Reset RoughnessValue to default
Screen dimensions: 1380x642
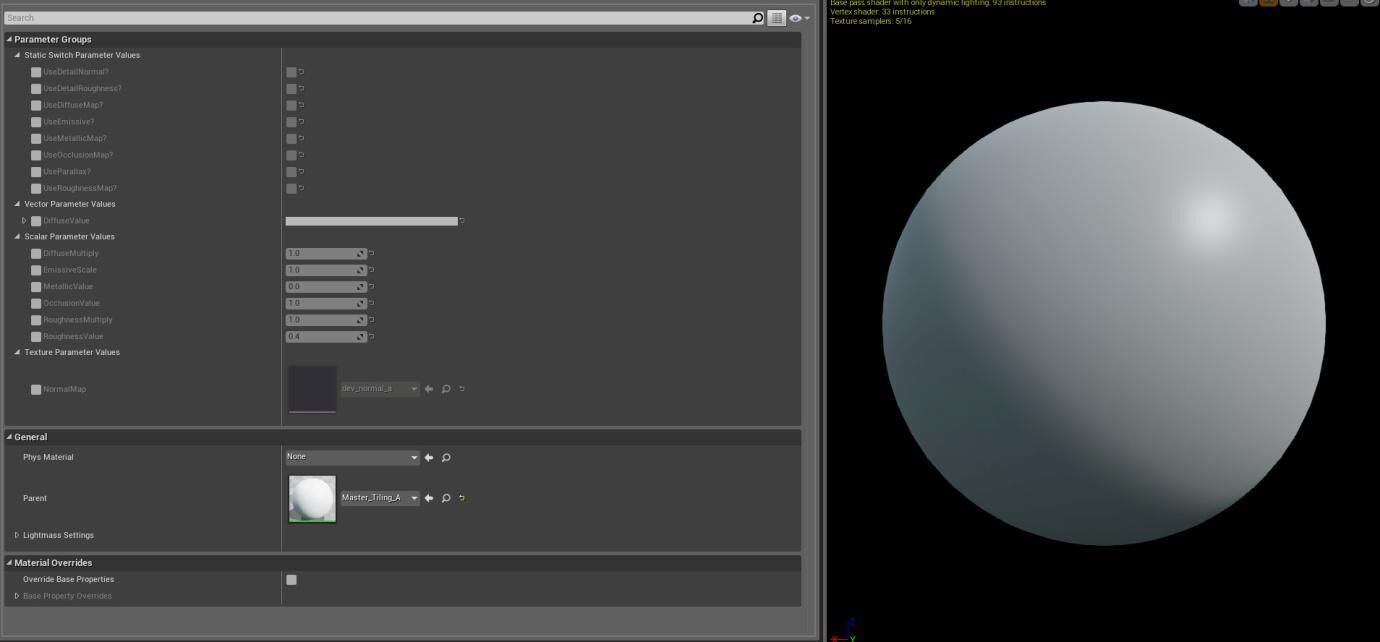point(371,336)
